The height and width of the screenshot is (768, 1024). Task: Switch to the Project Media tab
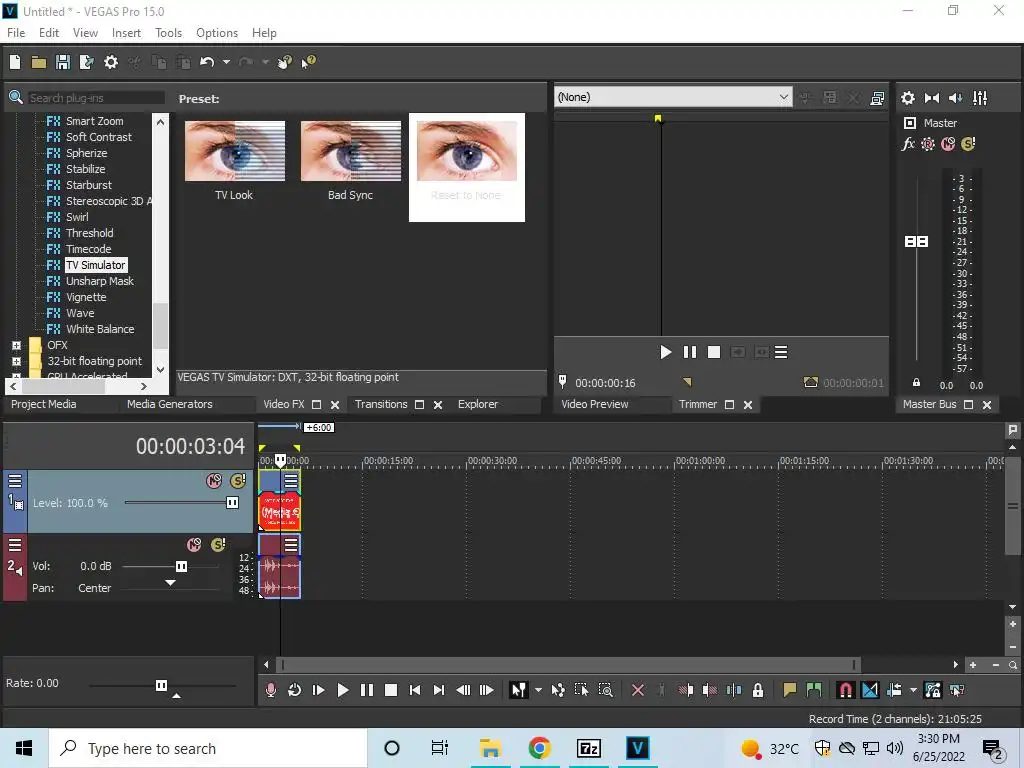[44, 404]
